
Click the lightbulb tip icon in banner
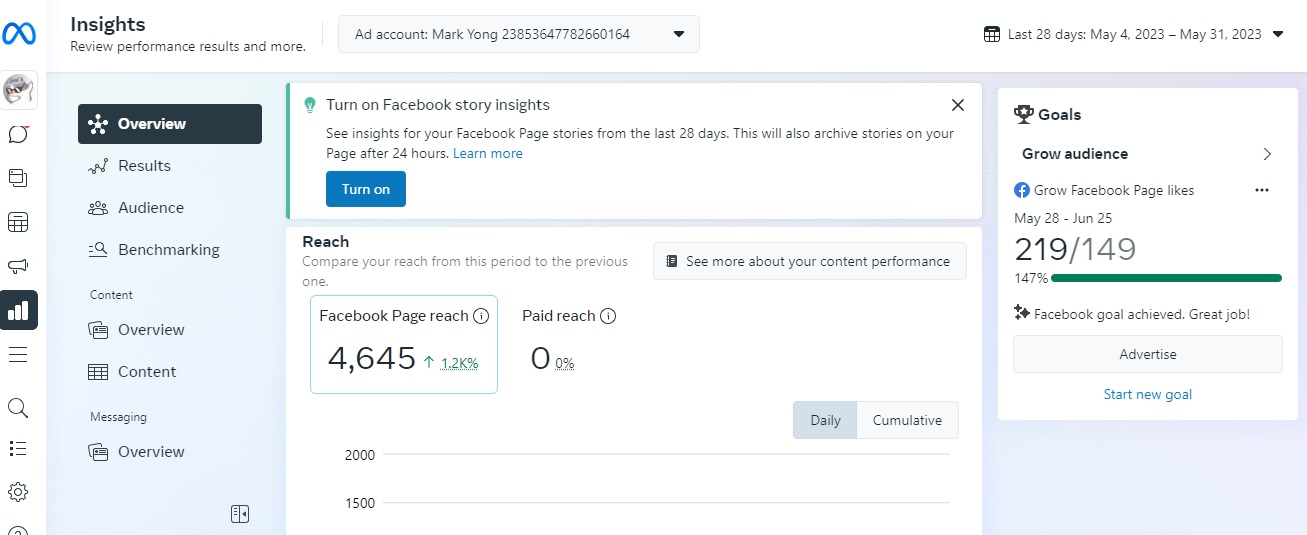(310, 105)
